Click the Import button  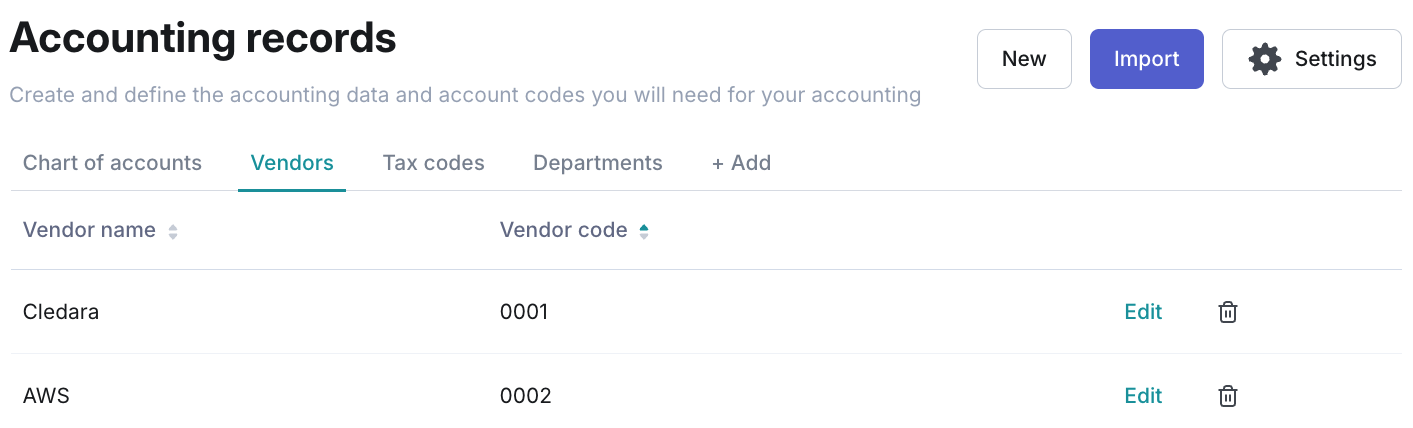(1146, 59)
